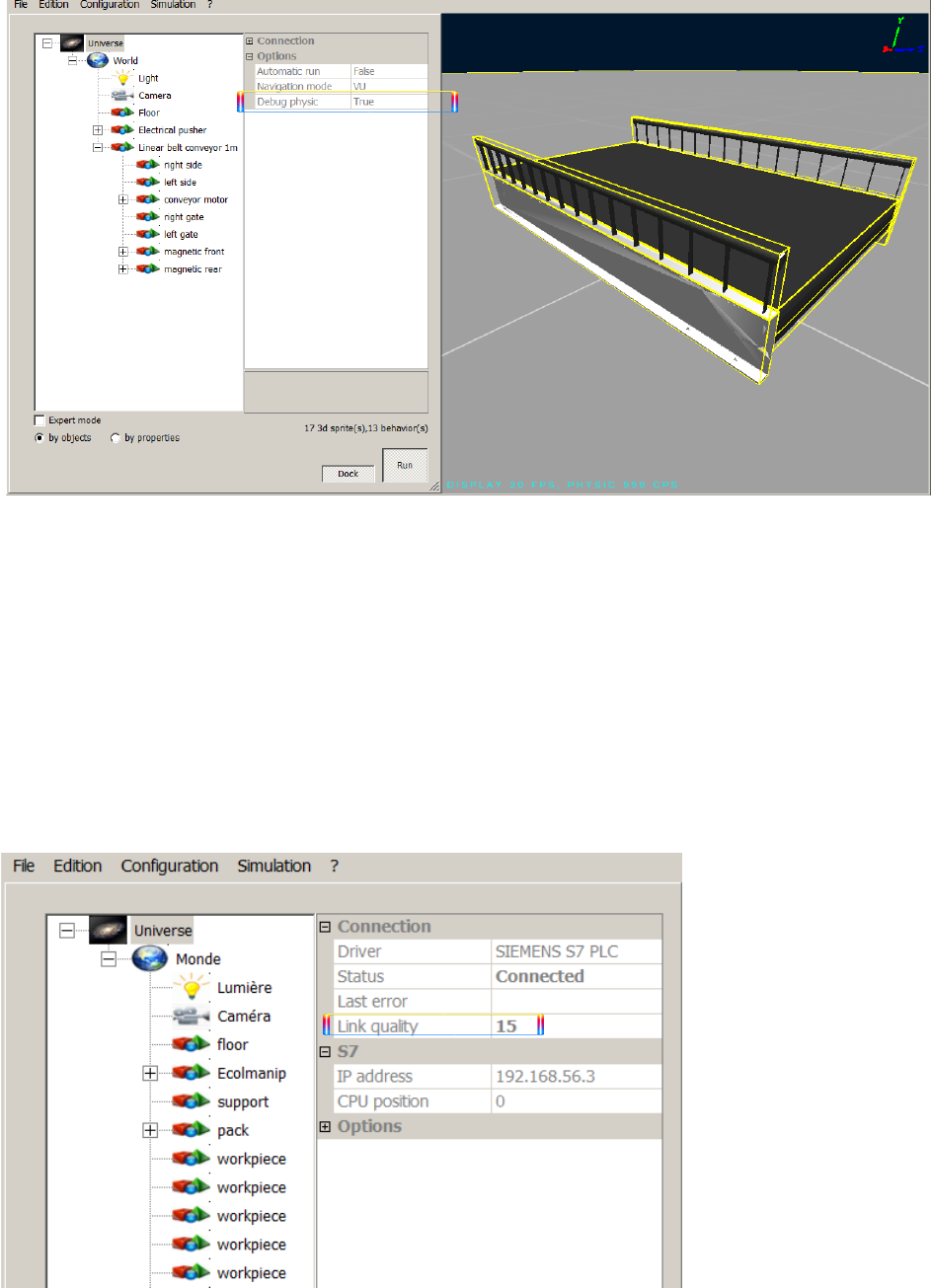Click the magnetic rear object icon
The image size is (931, 1288).
click(148, 269)
